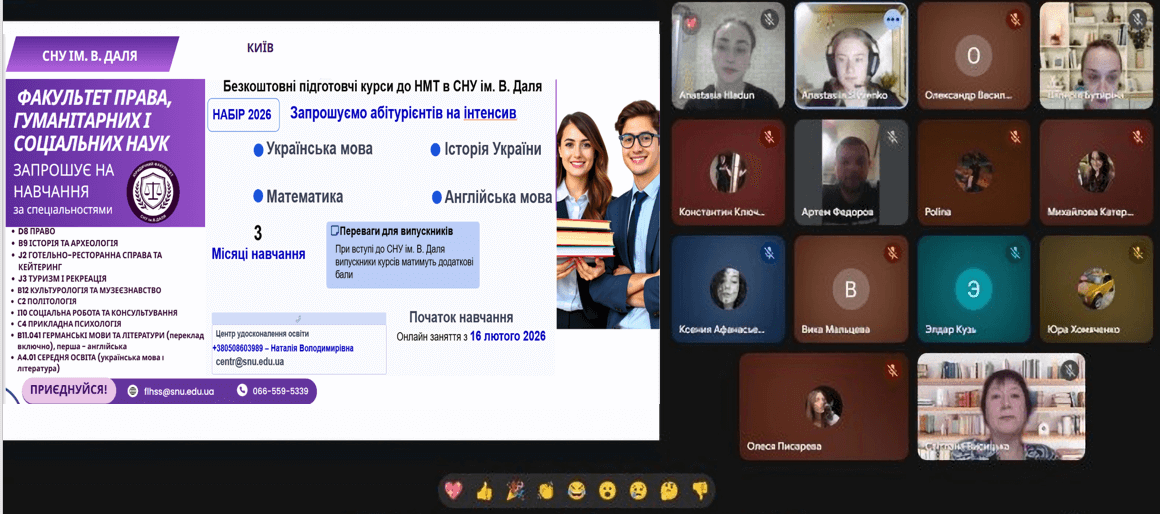This screenshot has width=1160, height=514.
Task: Click the letter В avatar of Вика Мальцева
Action: click(x=851, y=289)
